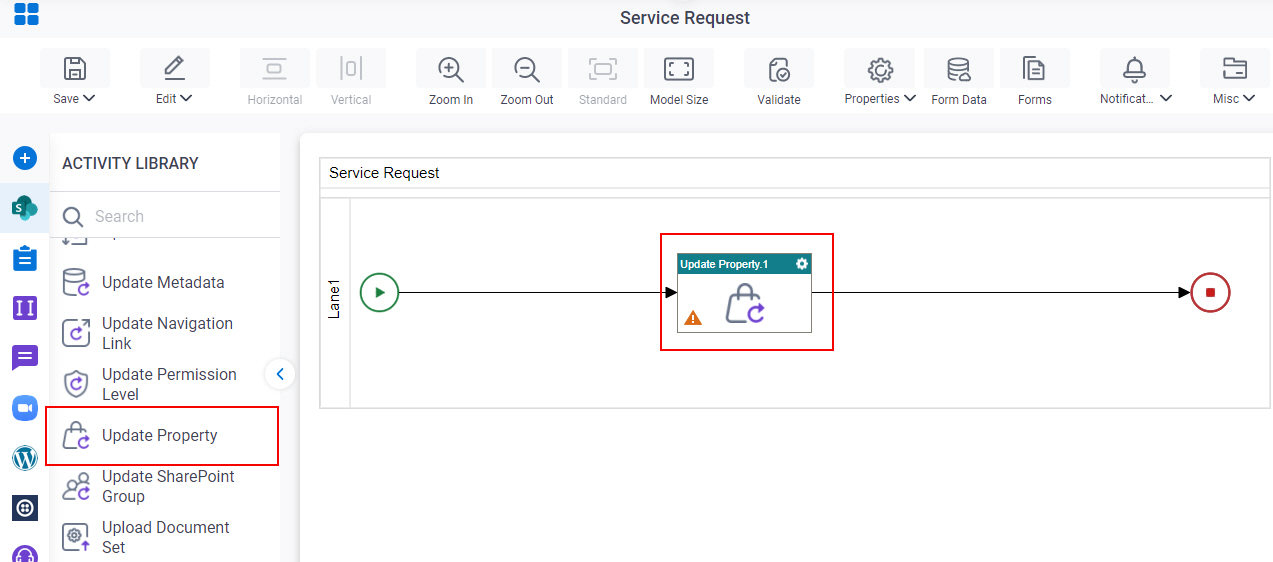Open the Properties dropdown arrow
The height and width of the screenshot is (562, 1273).
(910, 98)
